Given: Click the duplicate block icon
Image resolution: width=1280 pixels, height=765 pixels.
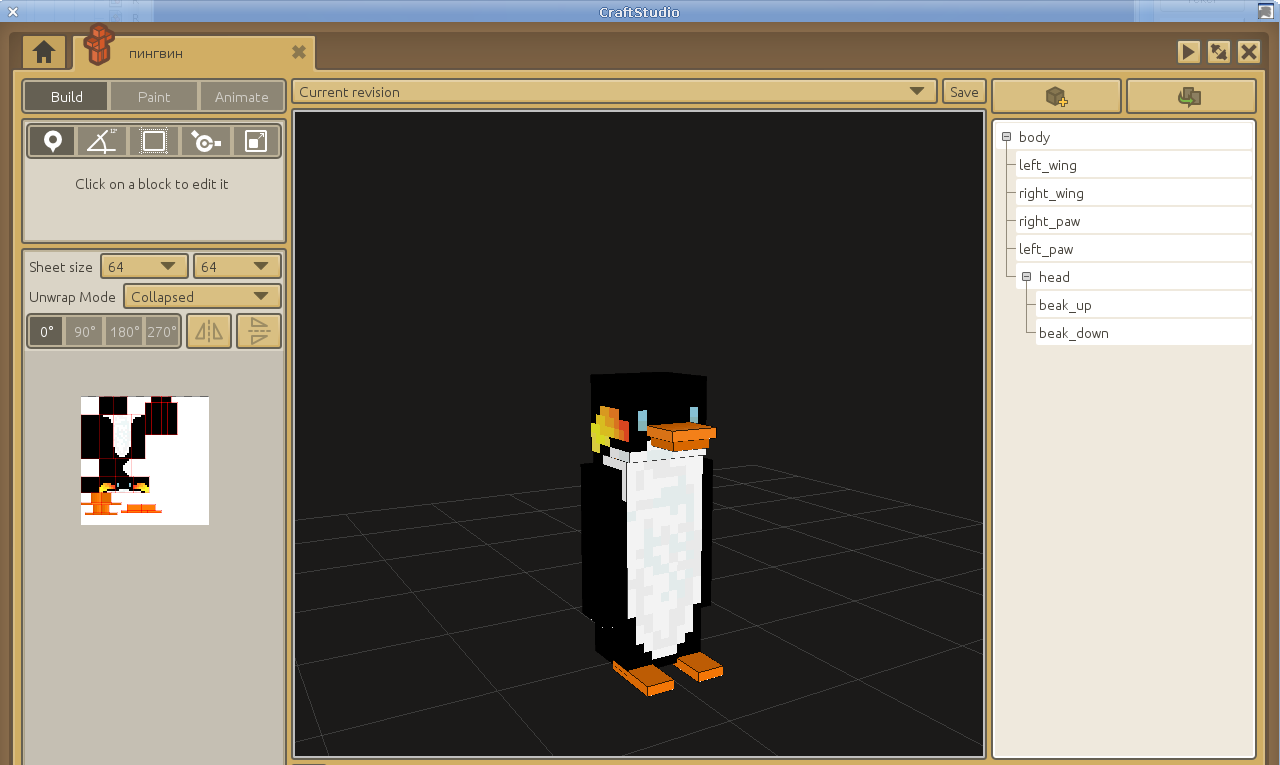Looking at the screenshot, I should click(x=1190, y=96).
